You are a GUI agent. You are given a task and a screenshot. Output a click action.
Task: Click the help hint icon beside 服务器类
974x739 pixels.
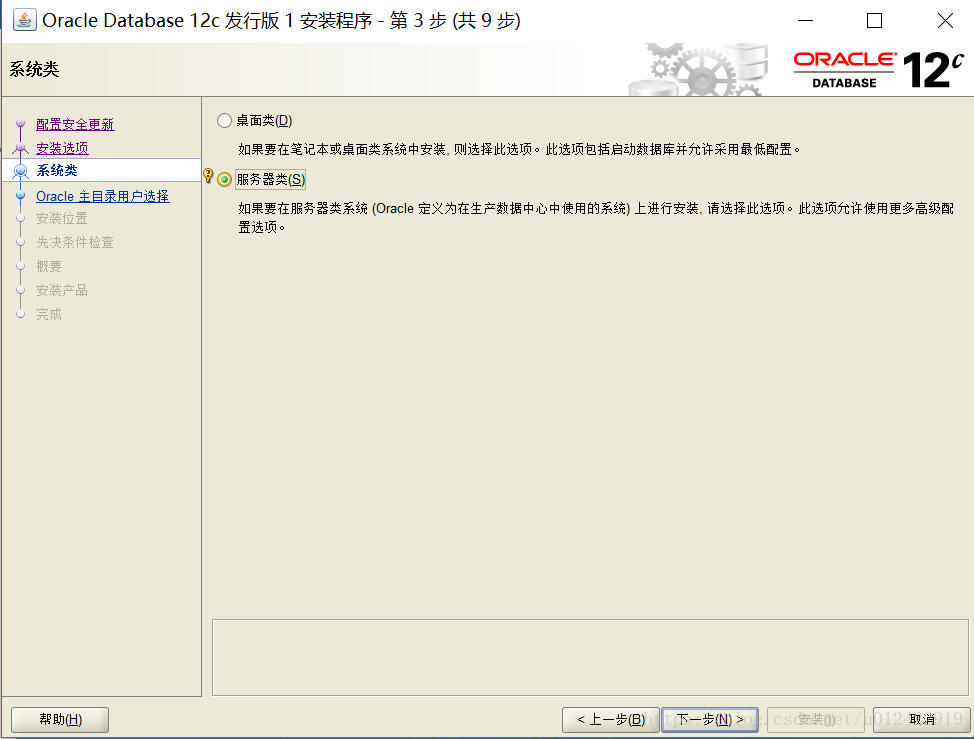pyautogui.click(x=208, y=176)
